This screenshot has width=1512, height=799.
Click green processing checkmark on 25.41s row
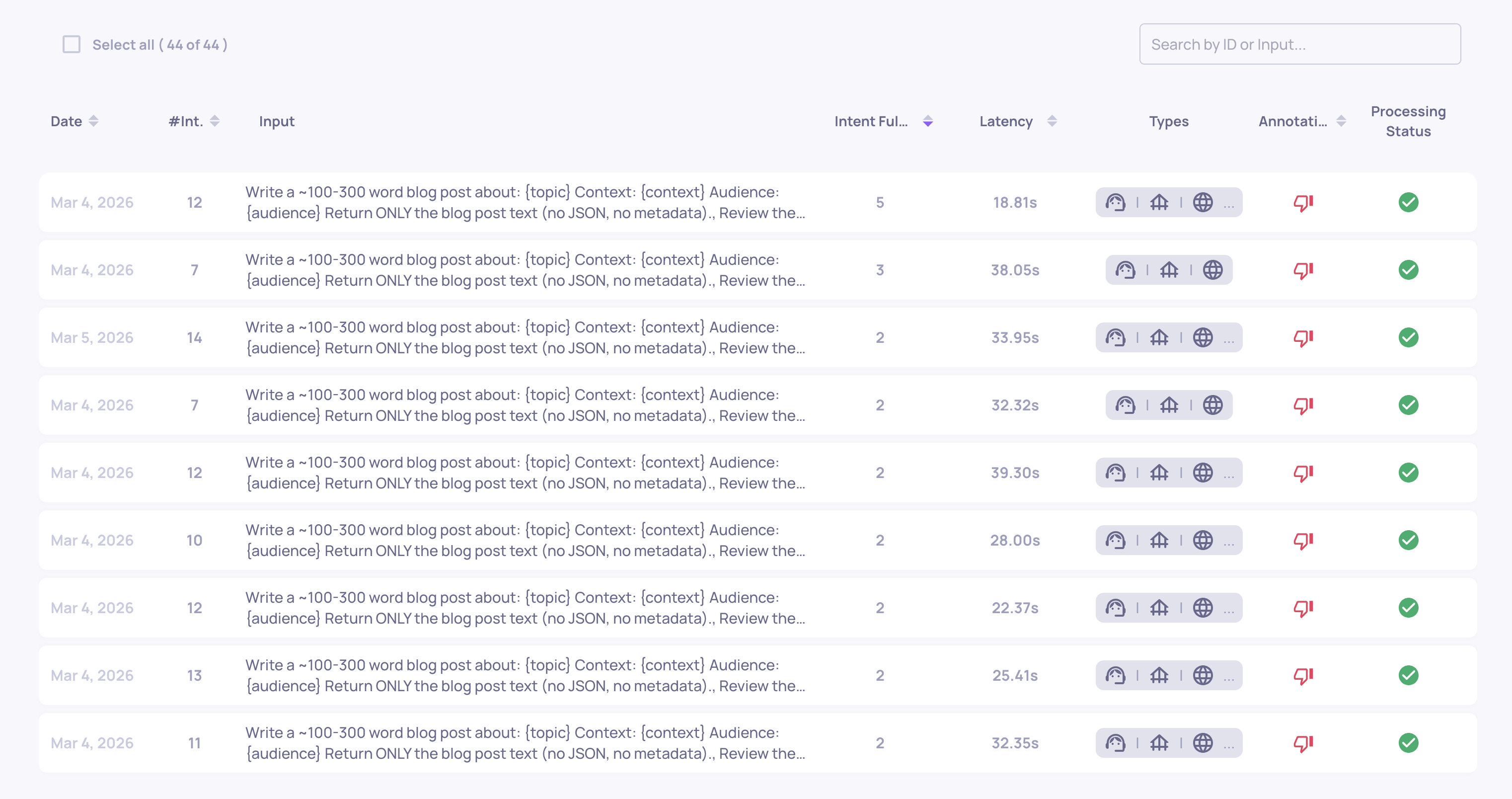point(1408,676)
